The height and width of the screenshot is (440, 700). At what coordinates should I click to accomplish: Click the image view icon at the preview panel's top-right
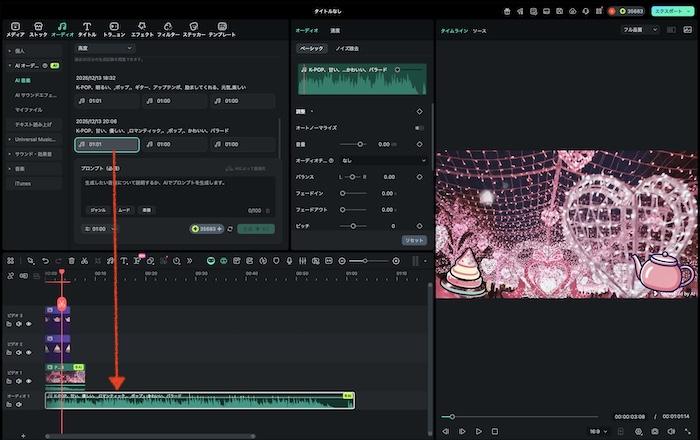(688, 30)
